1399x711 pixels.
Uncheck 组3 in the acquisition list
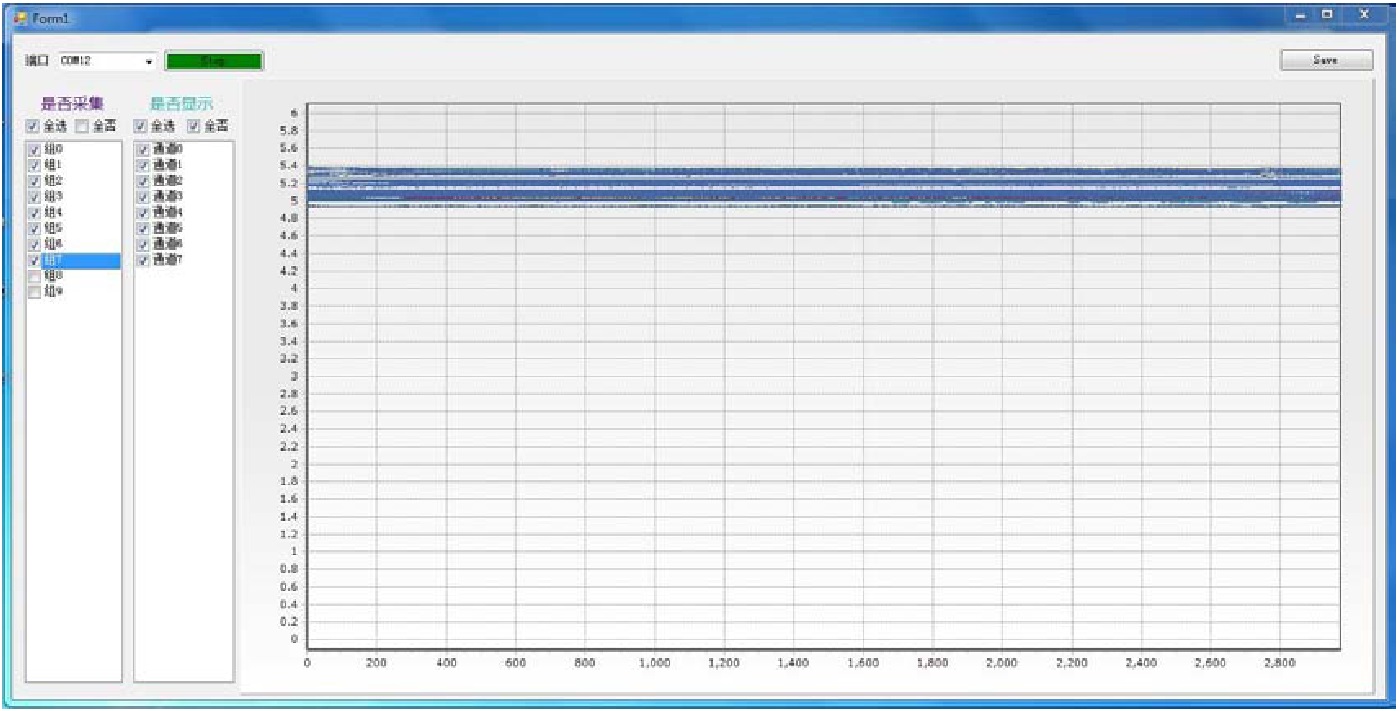[x=35, y=197]
